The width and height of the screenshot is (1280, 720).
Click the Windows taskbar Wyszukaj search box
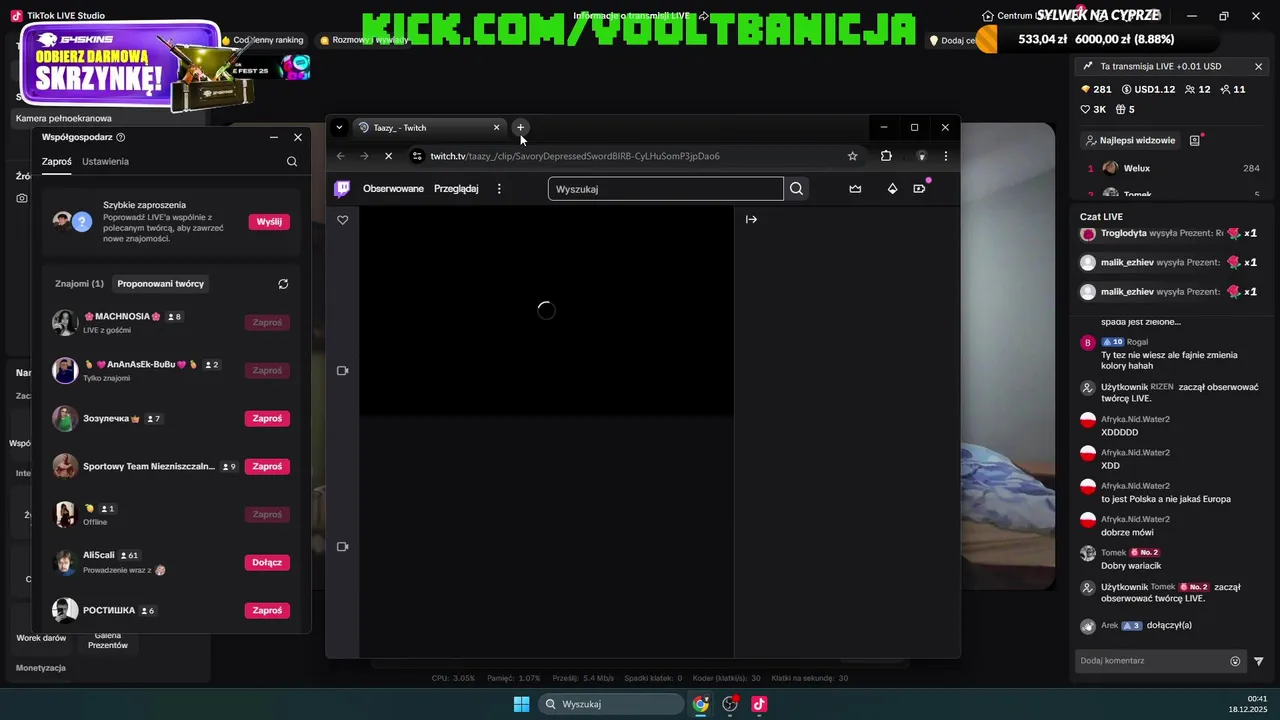coord(611,704)
